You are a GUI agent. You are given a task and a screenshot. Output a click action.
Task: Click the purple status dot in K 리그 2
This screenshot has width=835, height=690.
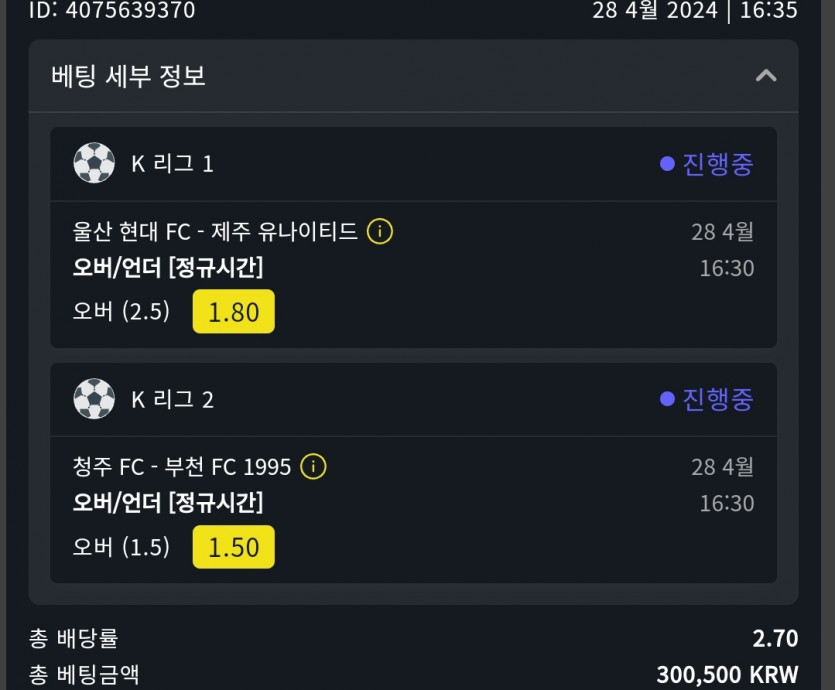coord(667,400)
